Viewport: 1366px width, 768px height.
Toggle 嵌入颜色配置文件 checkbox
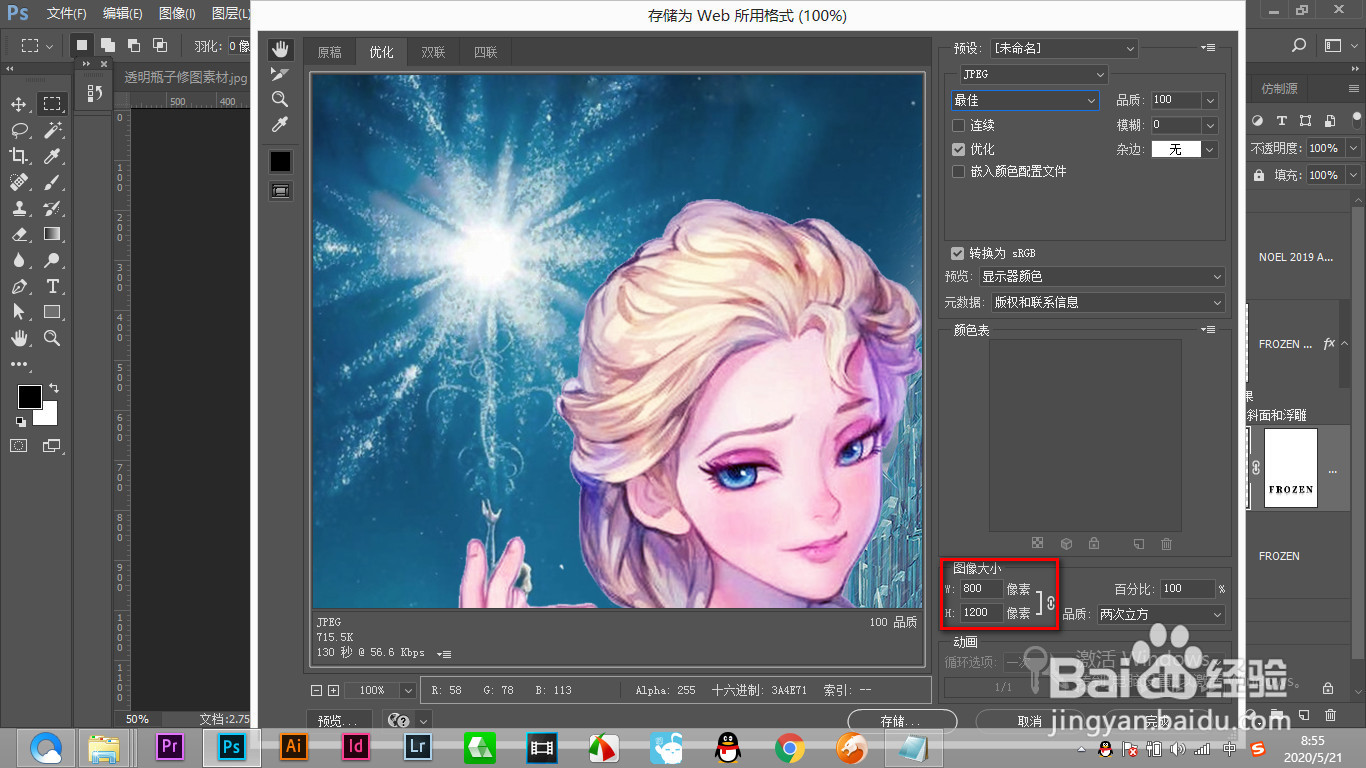pos(958,172)
